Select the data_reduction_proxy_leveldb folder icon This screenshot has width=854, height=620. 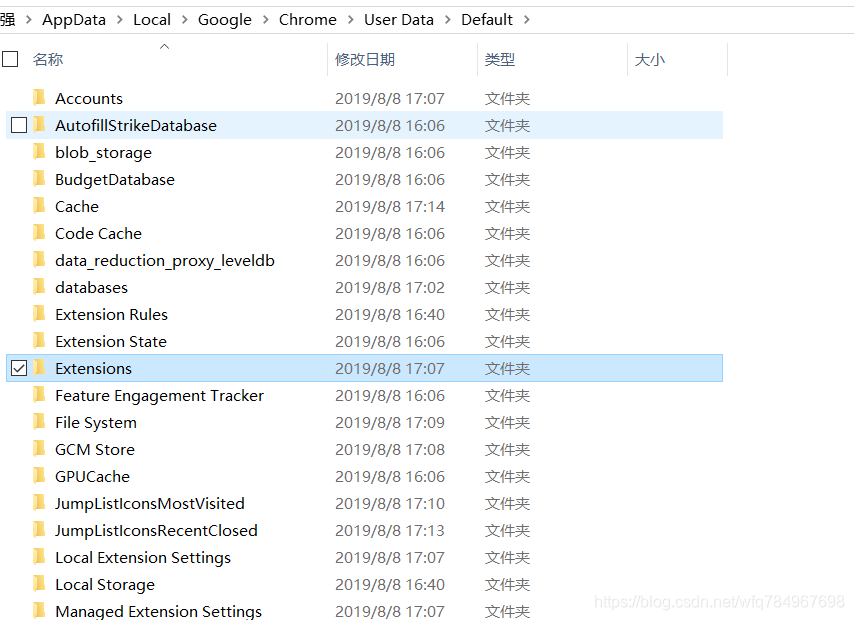(x=39, y=259)
